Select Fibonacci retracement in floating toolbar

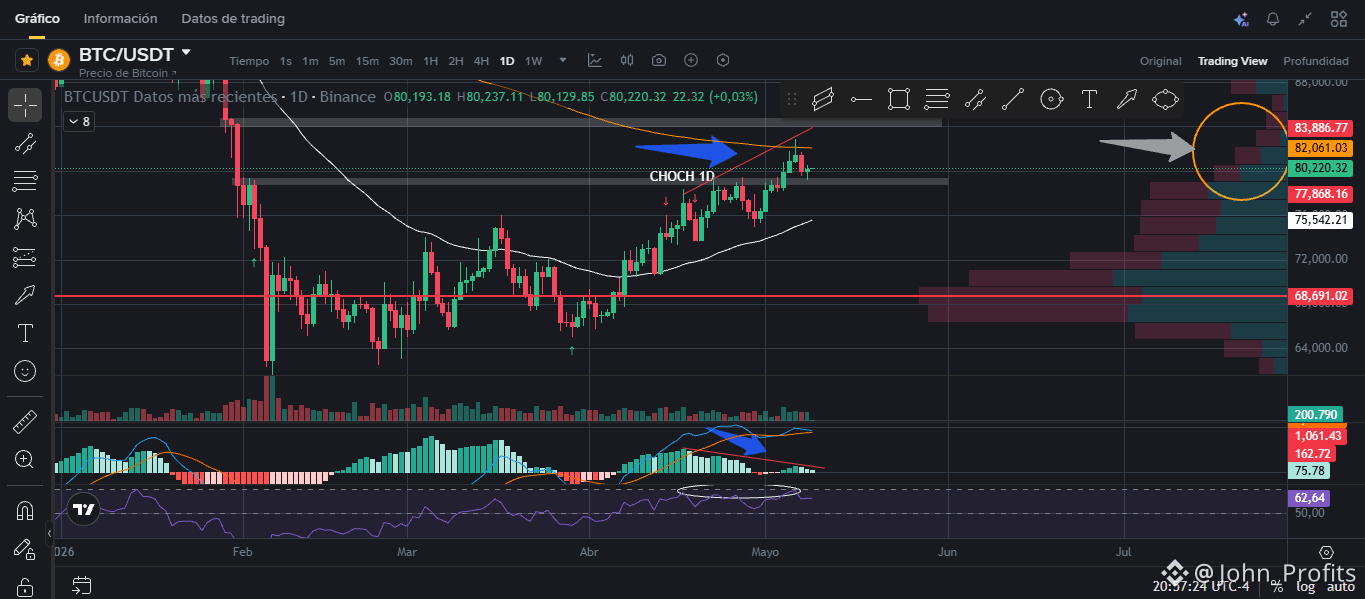pos(937,99)
